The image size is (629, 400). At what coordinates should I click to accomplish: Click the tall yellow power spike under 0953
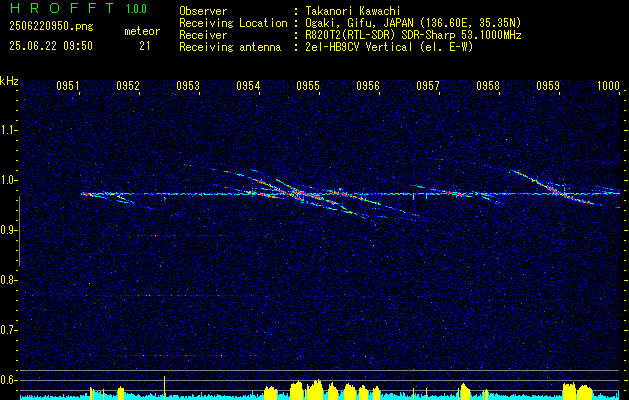click(x=164, y=388)
